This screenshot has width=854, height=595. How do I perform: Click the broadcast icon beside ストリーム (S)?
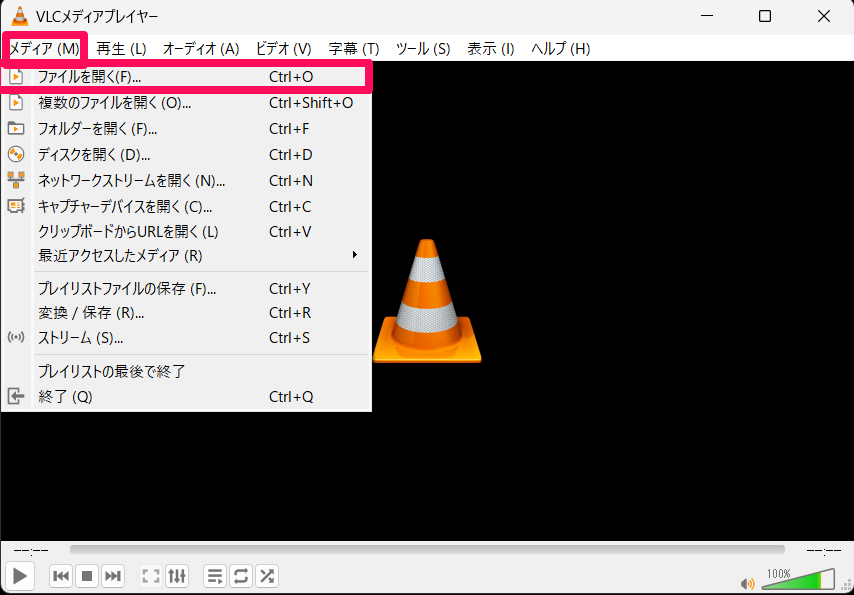(16, 337)
